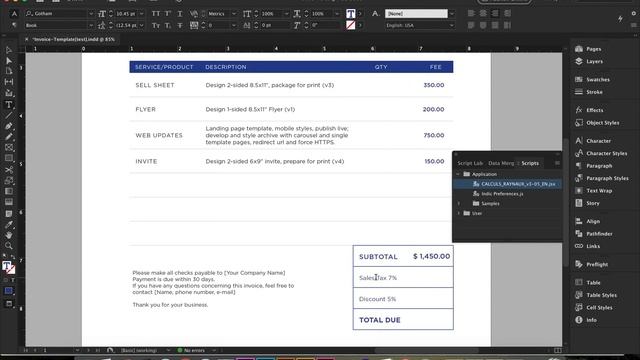Viewport: 640px width, 360px height.
Task: Open the Preflight panel
Action: (591, 264)
